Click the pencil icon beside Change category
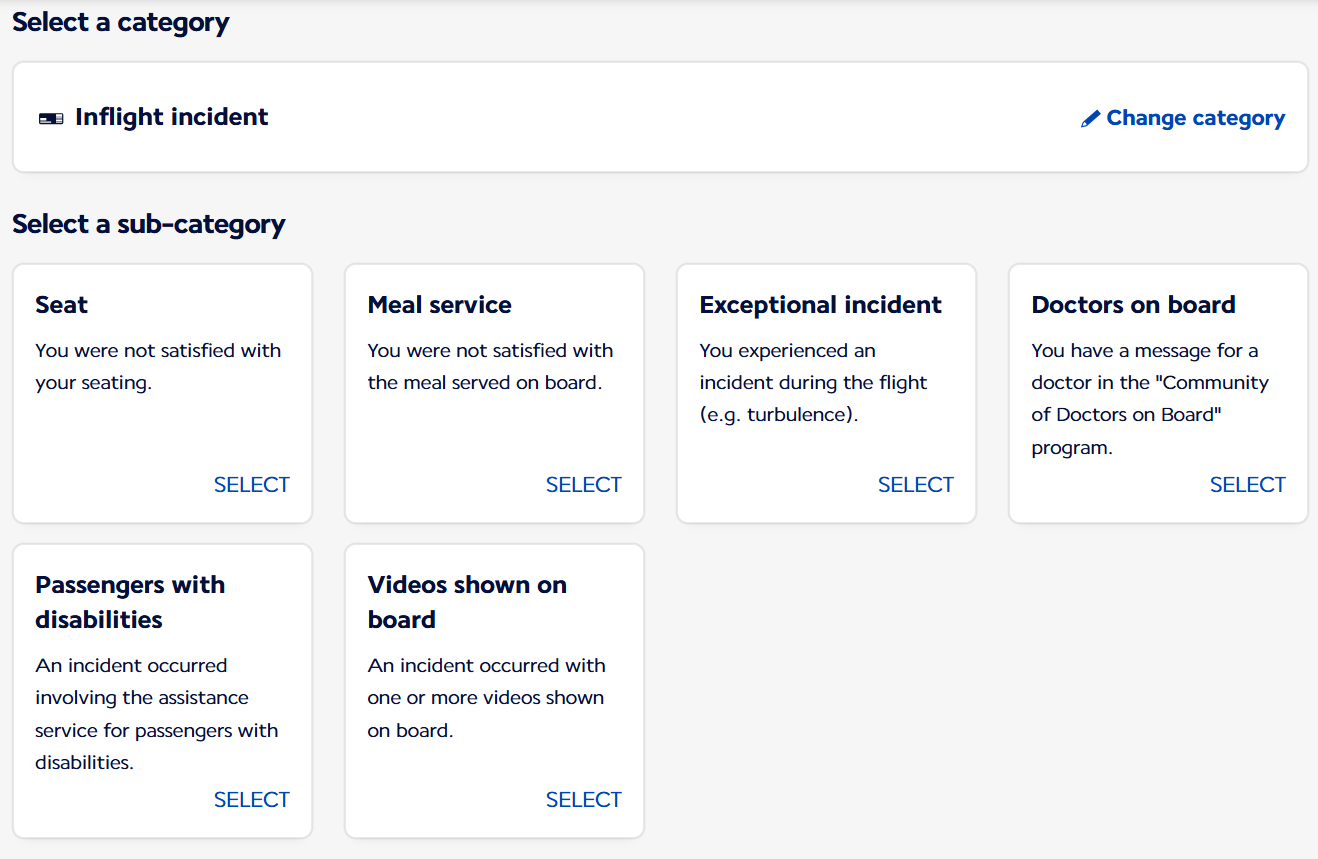The height and width of the screenshot is (859, 1318). tap(1091, 119)
